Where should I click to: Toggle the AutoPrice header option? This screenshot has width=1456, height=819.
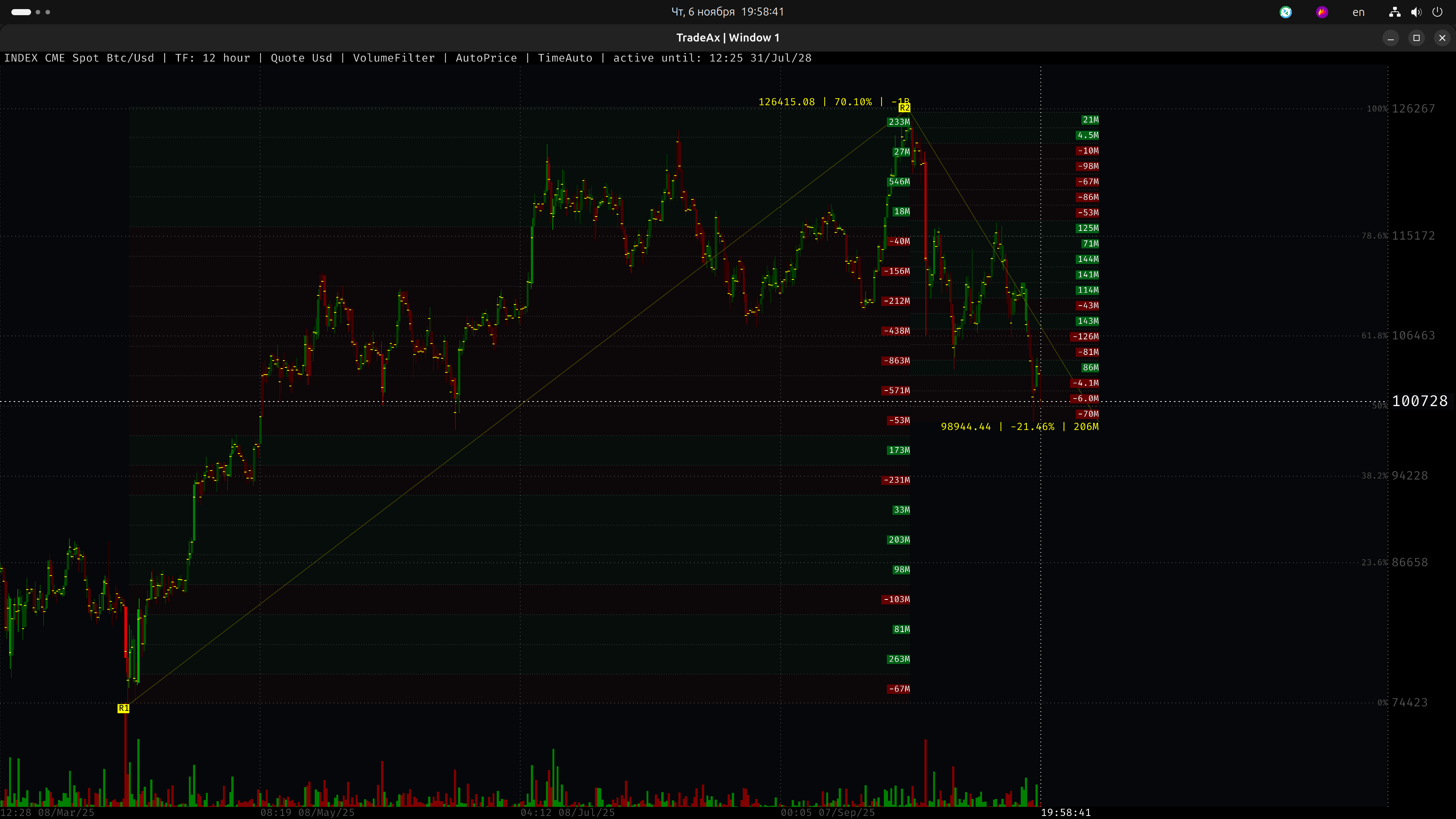point(486,58)
